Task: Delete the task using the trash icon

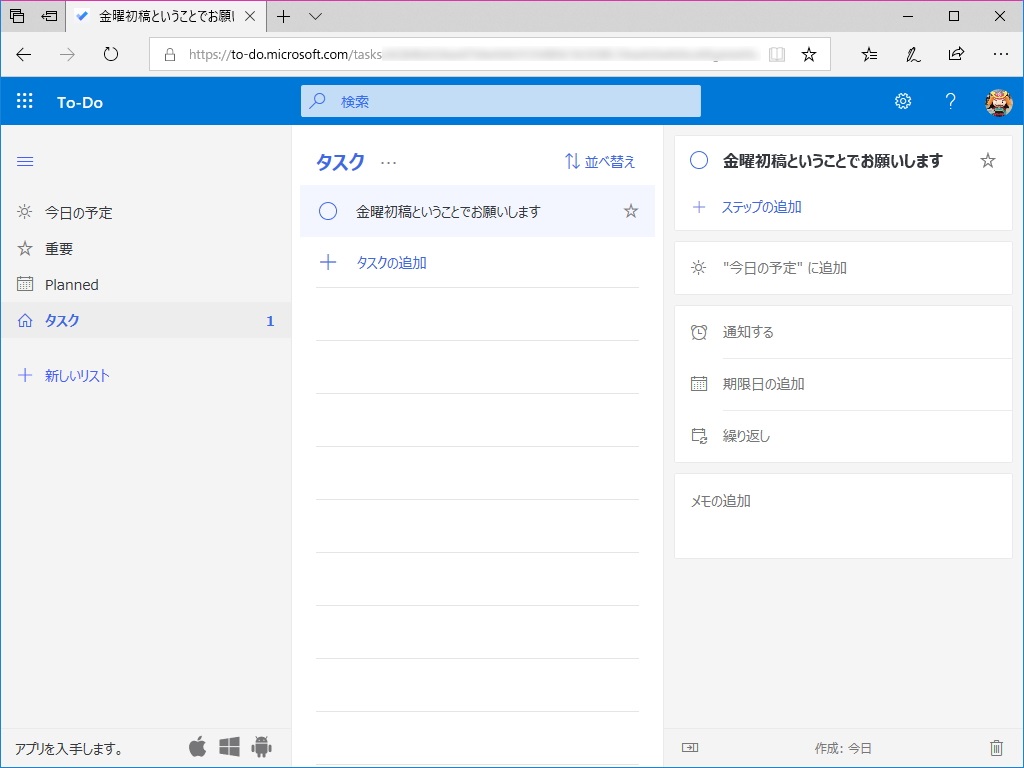Action: pyautogui.click(x=996, y=746)
